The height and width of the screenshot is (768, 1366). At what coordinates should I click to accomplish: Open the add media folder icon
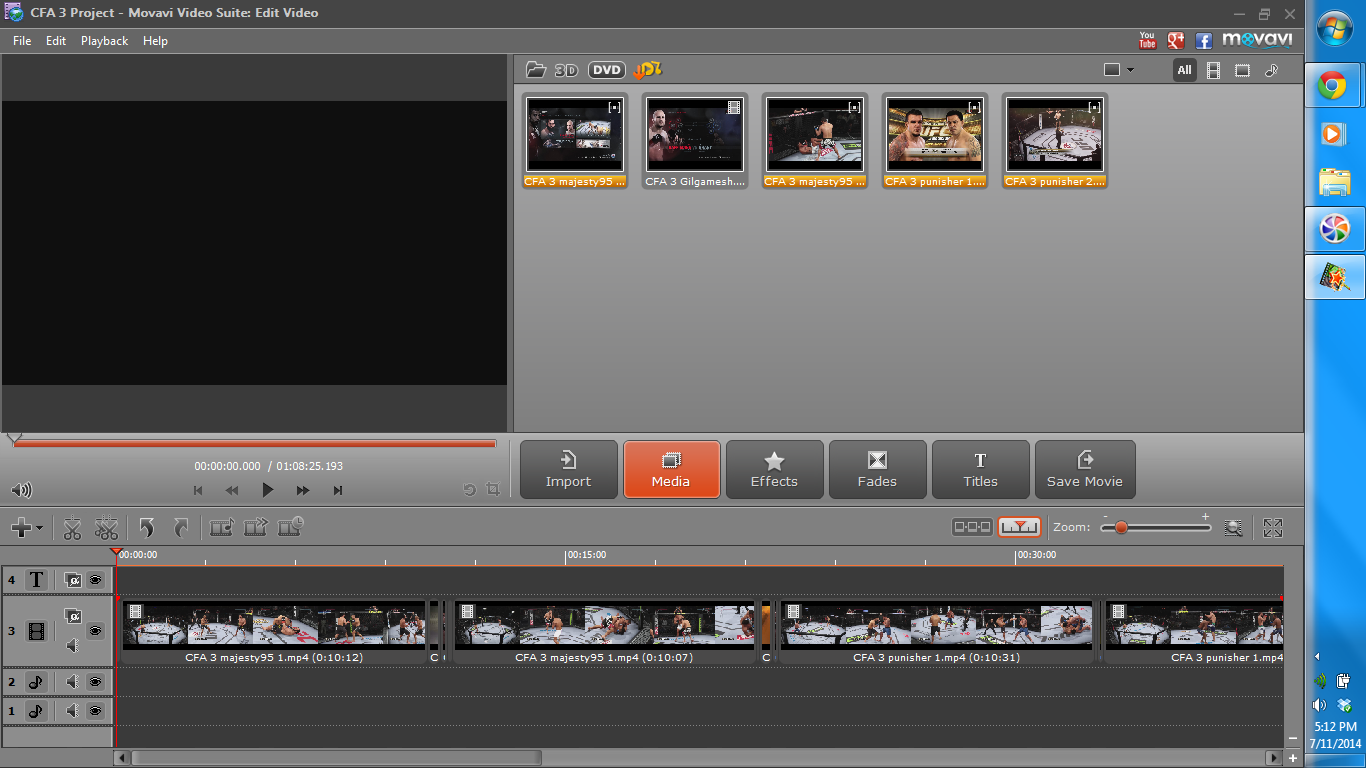tap(537, 70)
